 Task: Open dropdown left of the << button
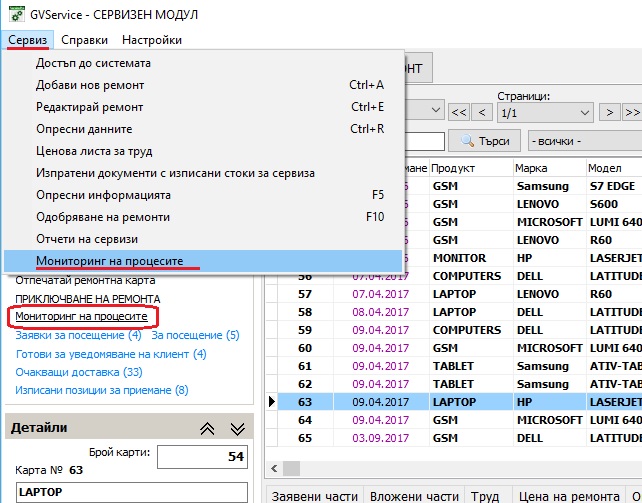click(x=435, y=111)
